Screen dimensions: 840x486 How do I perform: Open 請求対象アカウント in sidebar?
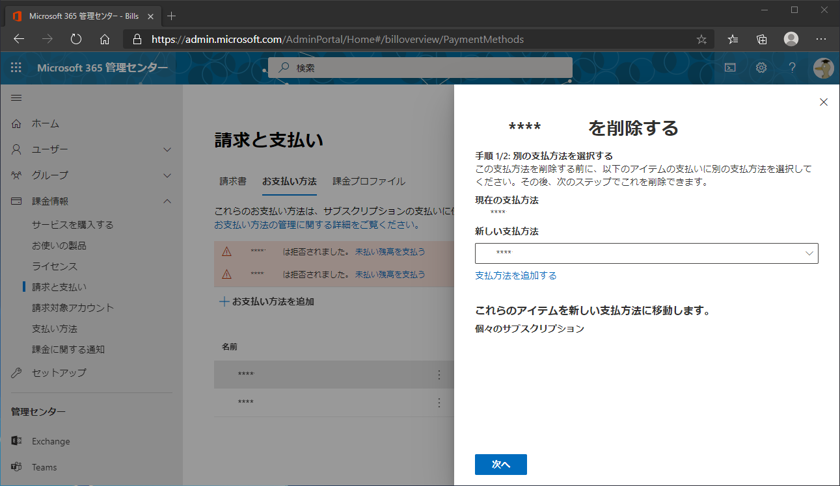73,308
